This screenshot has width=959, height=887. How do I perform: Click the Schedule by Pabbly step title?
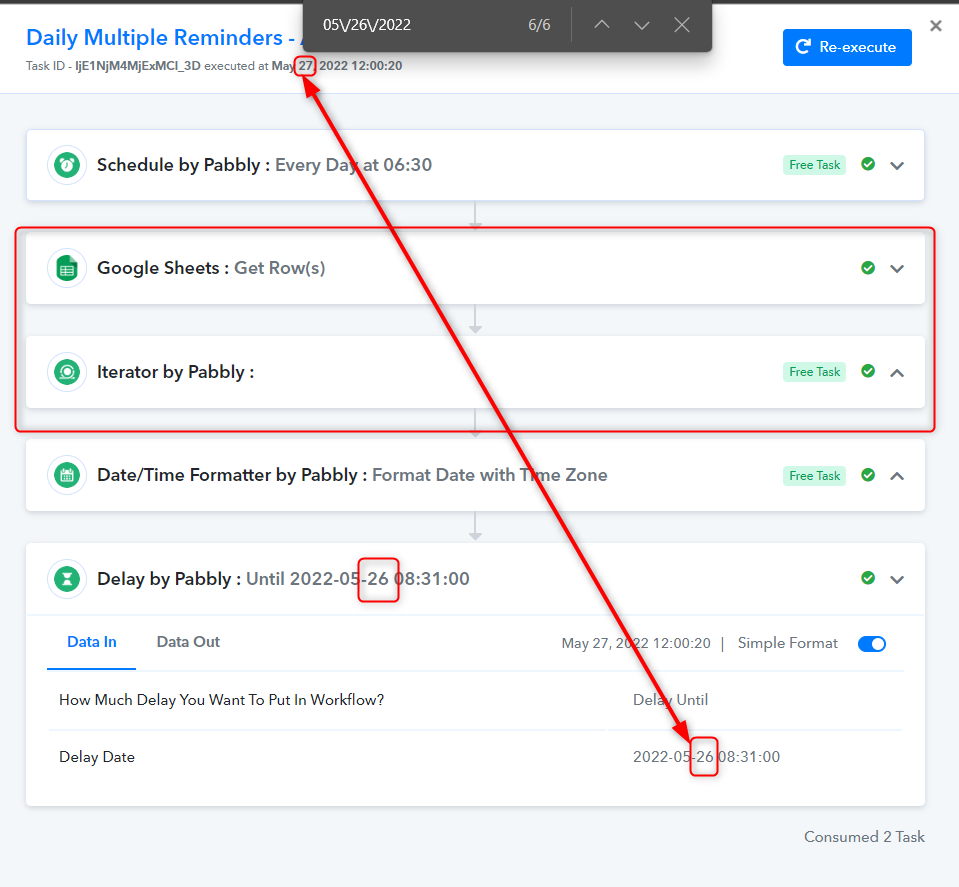(x=264, y=165)
